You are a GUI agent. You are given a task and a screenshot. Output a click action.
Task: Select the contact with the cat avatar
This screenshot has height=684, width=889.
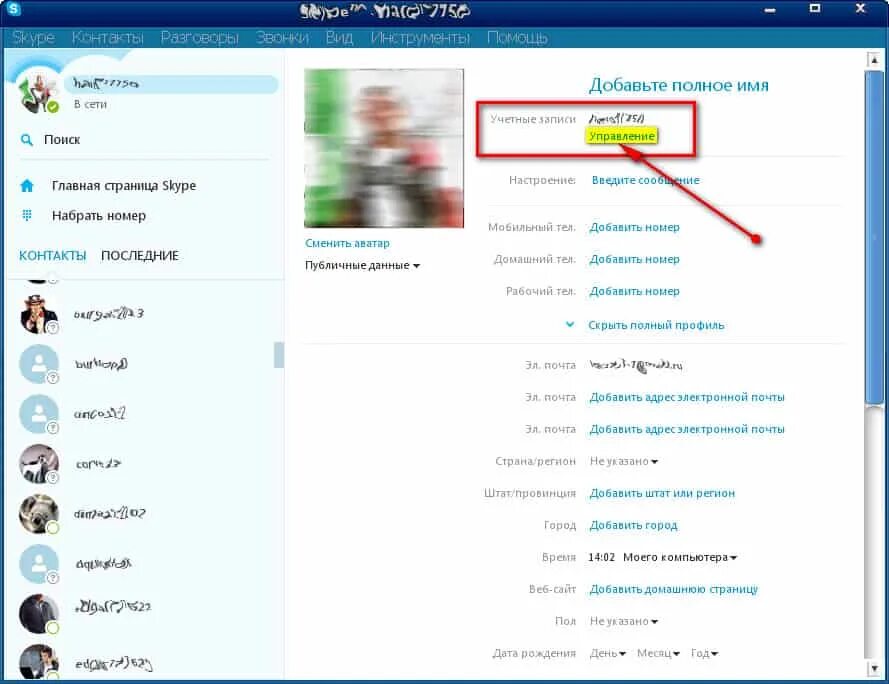tap(38, 464)
